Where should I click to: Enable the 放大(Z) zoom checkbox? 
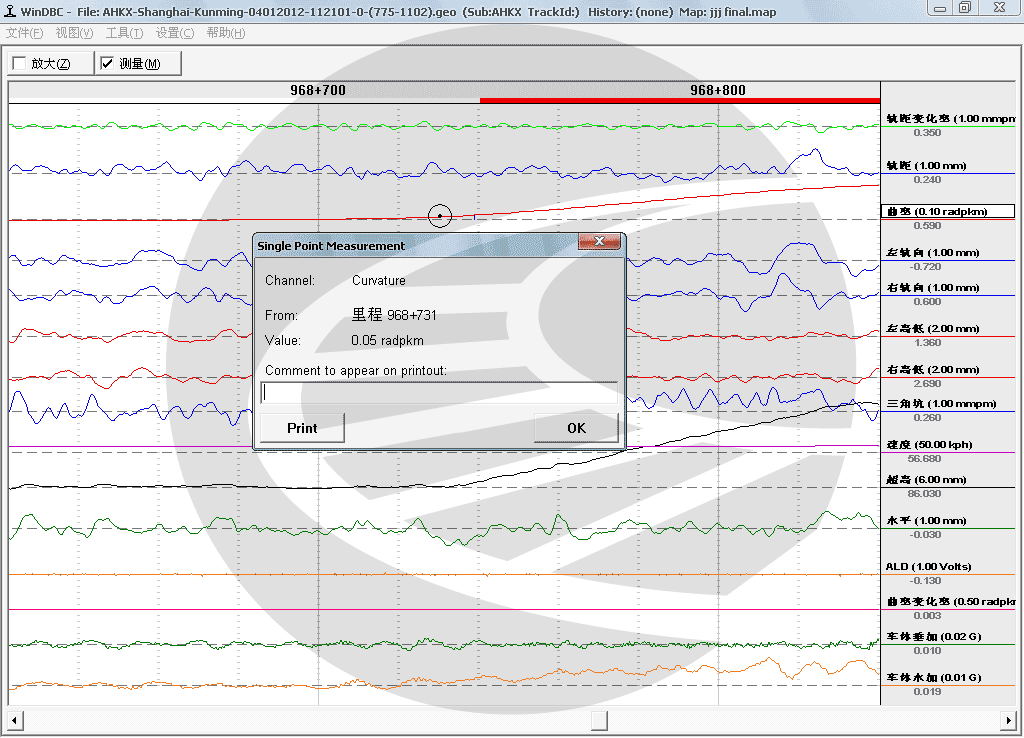(x=20, y=63)
